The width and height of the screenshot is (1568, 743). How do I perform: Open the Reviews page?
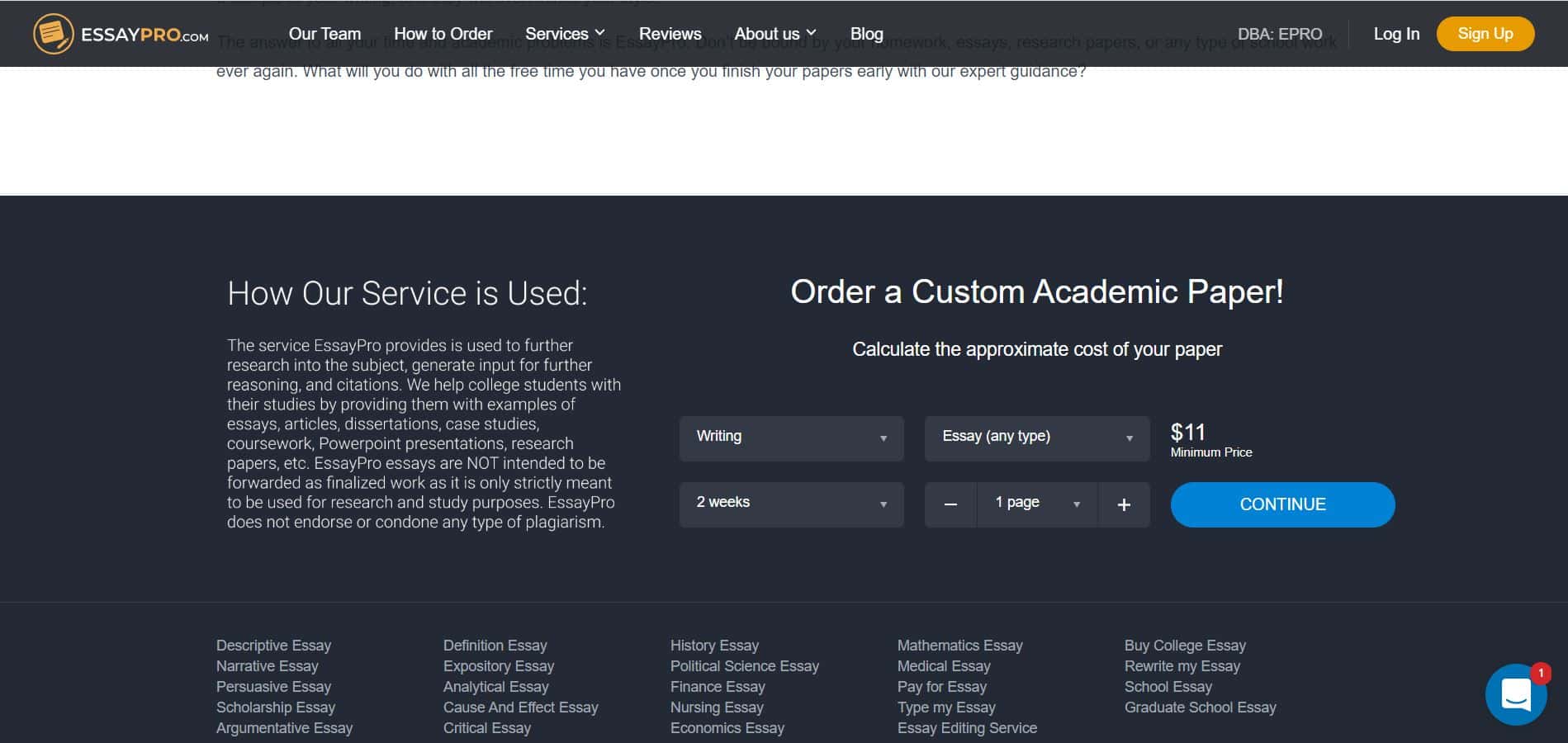670,34
